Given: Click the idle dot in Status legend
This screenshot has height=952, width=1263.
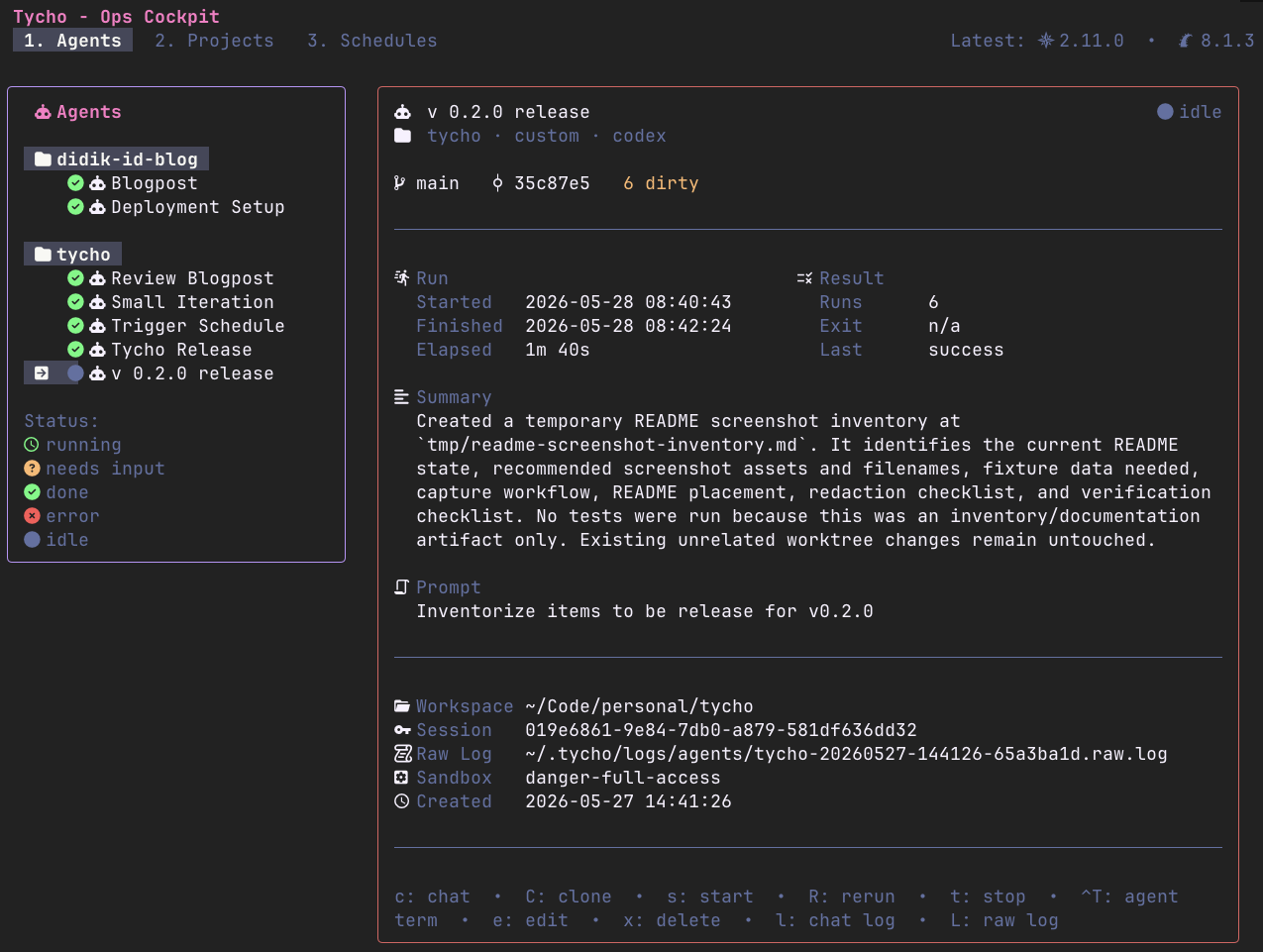Looking at the screenshot, I should [32, 540].
